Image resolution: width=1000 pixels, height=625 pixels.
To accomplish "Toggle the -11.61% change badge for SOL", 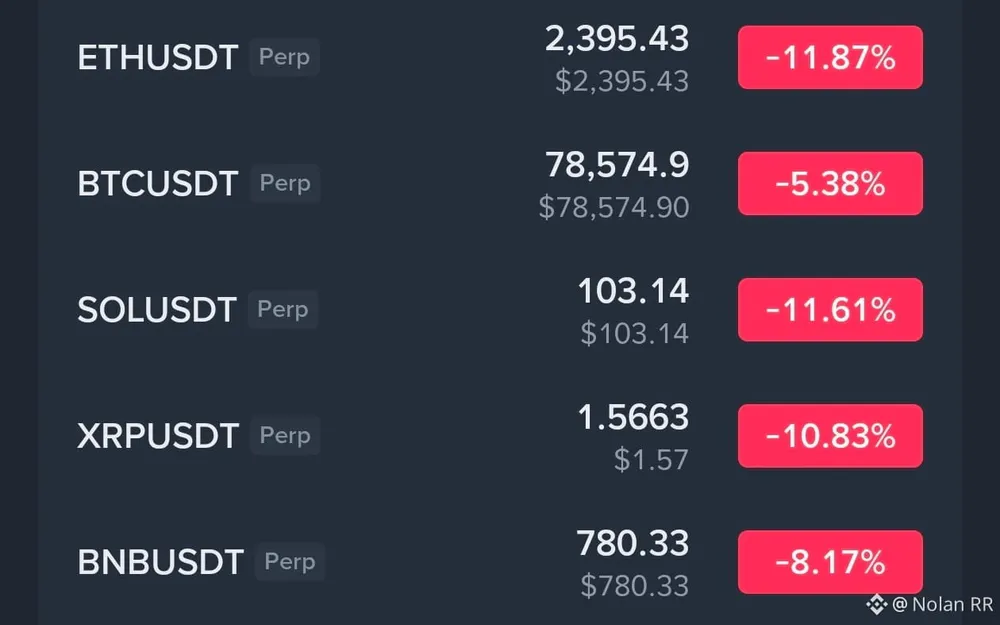I will pyautogui.click(x=830, y=310).
